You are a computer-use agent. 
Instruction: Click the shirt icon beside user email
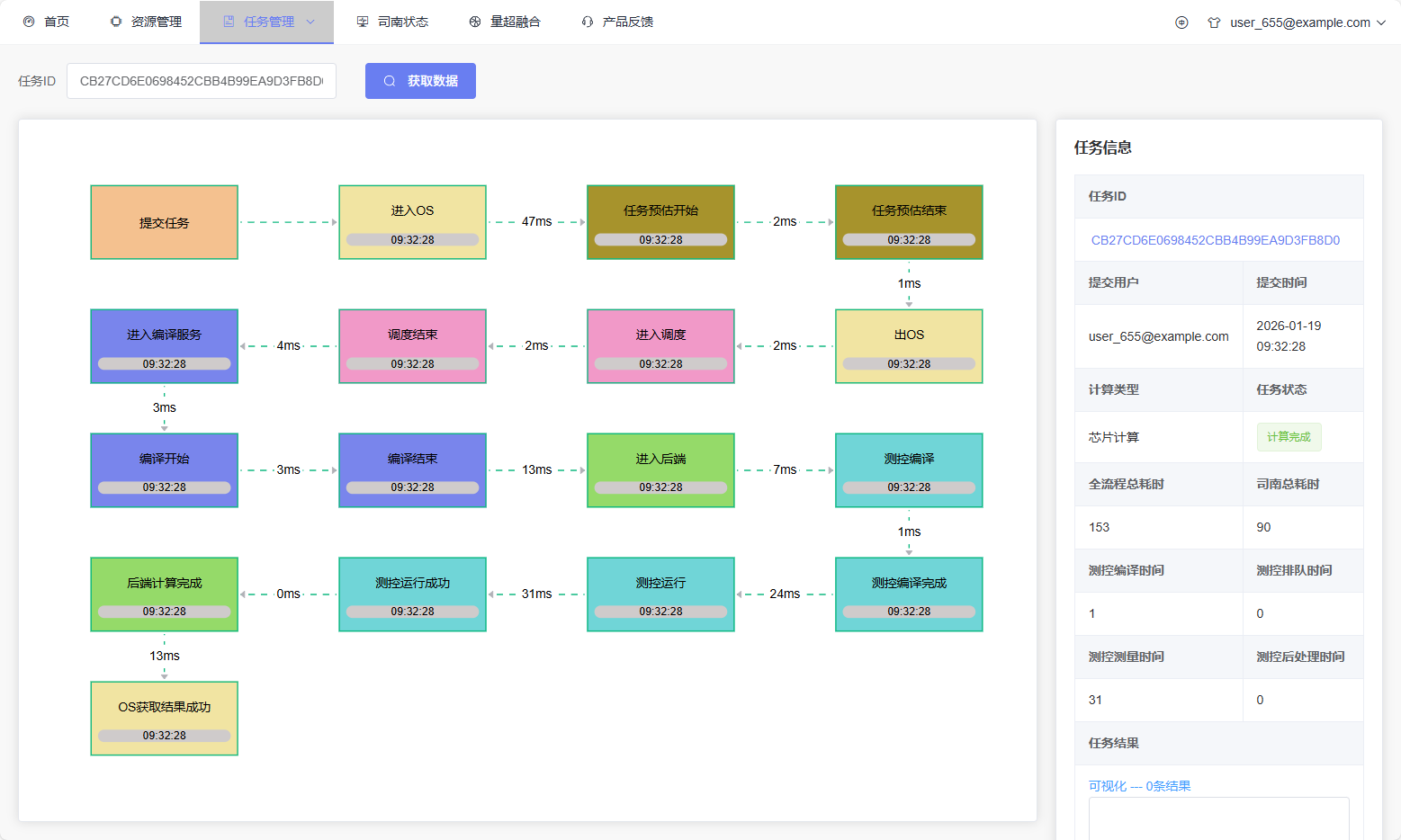1214,22
